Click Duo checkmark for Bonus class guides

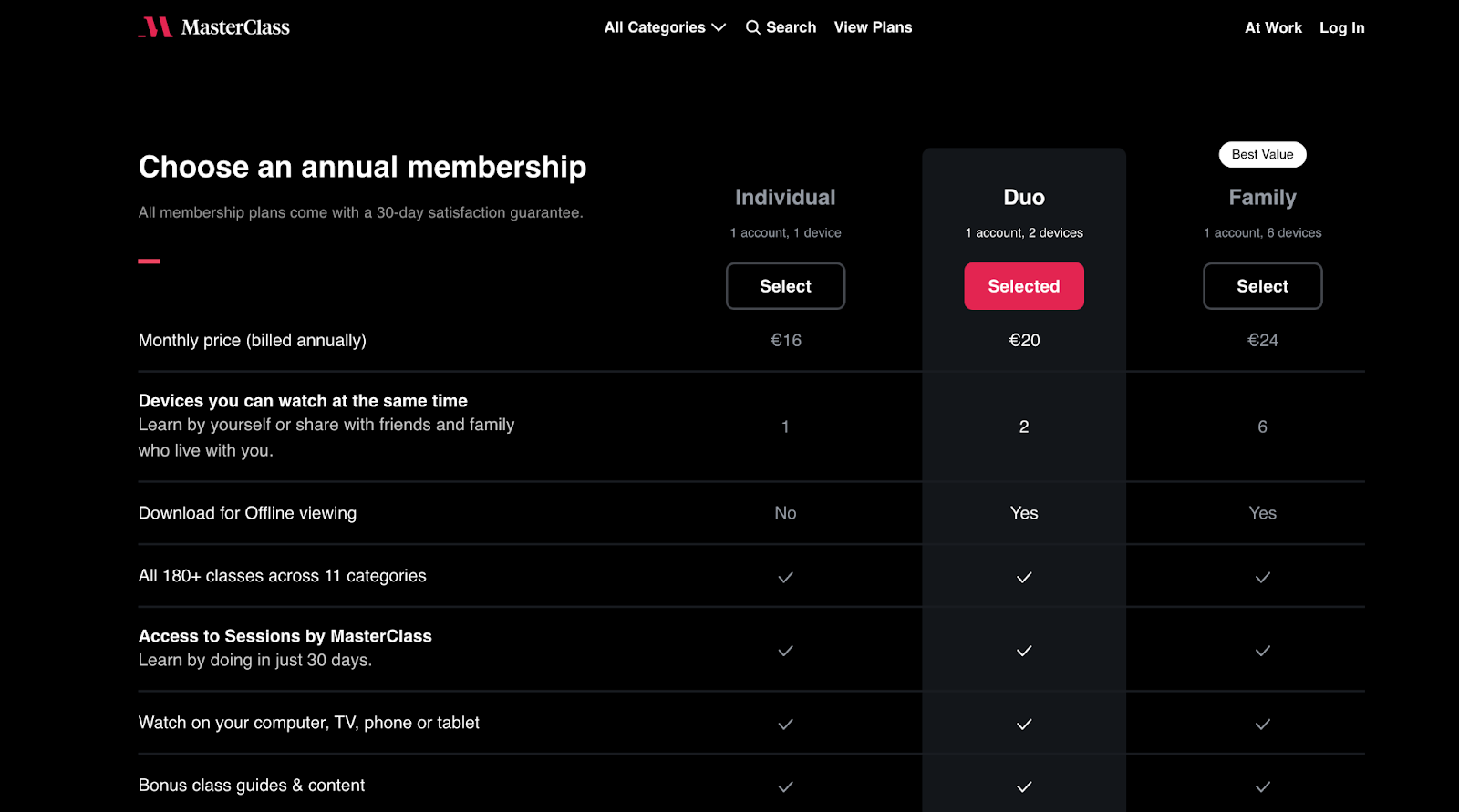coord(1024,786)
